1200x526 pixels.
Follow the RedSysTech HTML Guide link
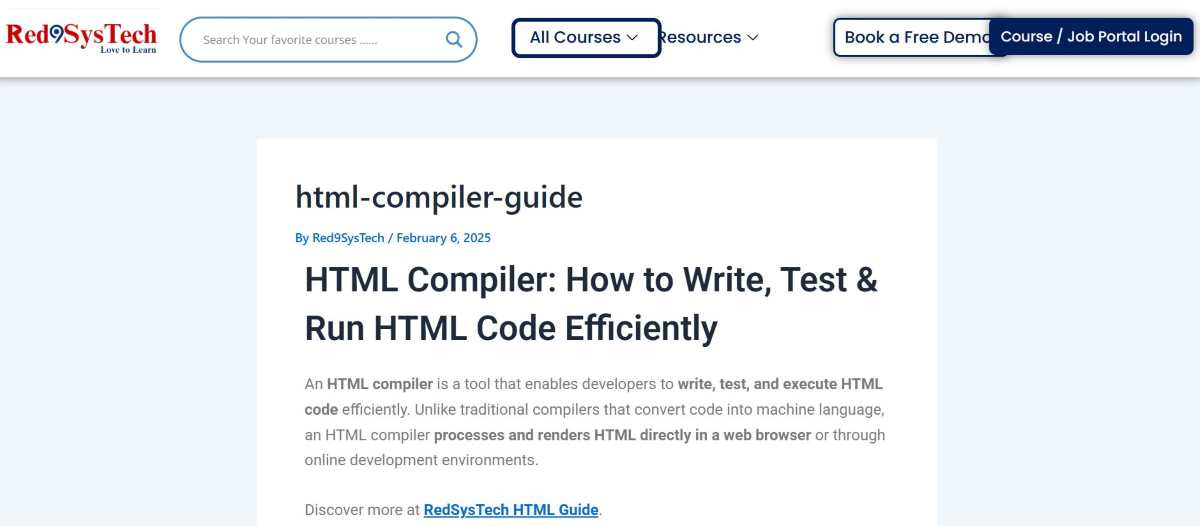(511, 510)
